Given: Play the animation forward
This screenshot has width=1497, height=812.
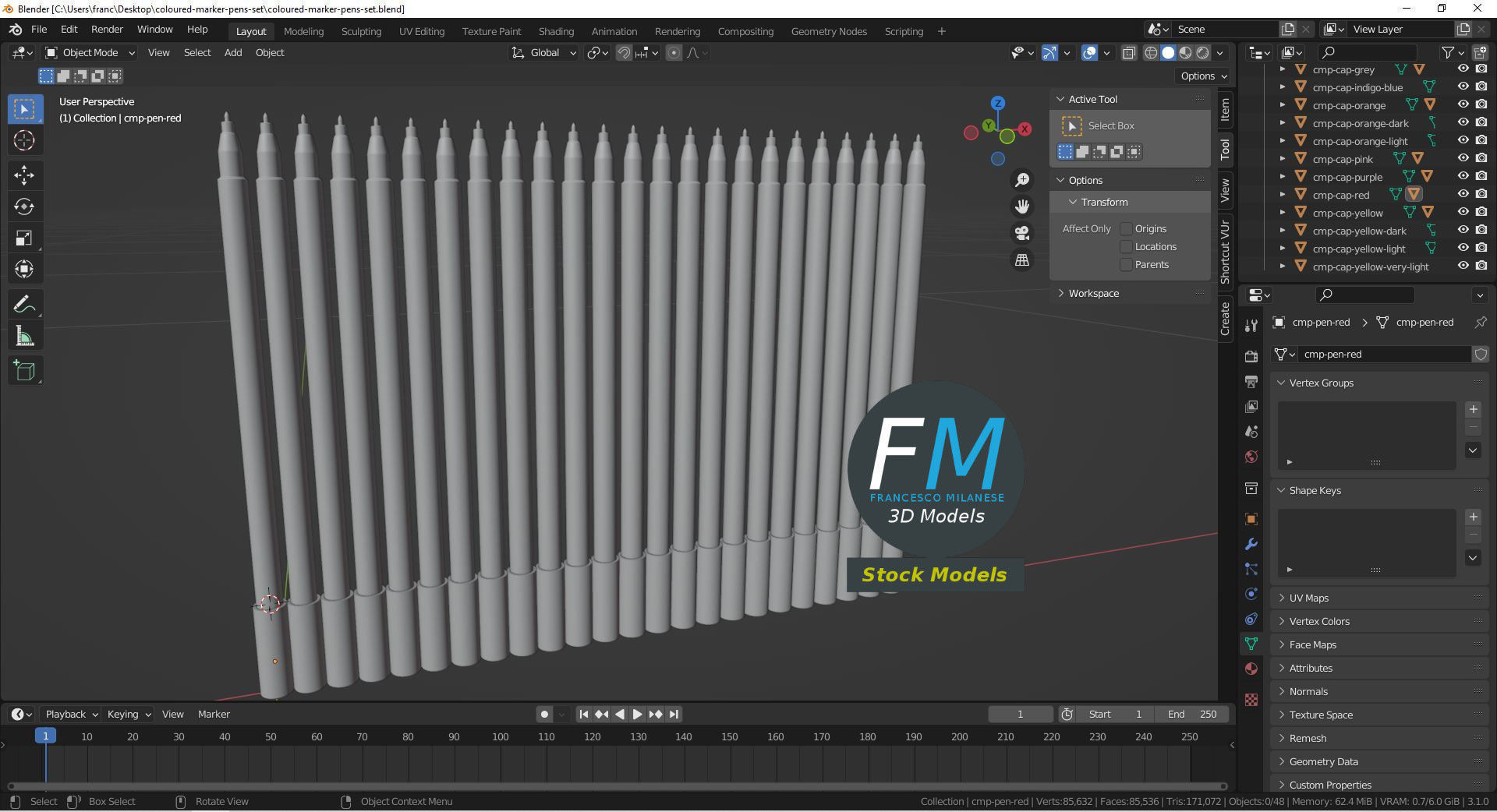Looking at the screenshot, I should 638,714.
